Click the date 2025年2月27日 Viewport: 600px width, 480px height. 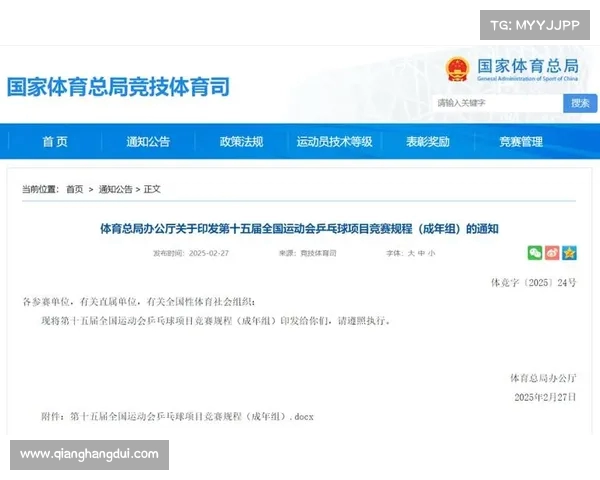coord(545,397)
